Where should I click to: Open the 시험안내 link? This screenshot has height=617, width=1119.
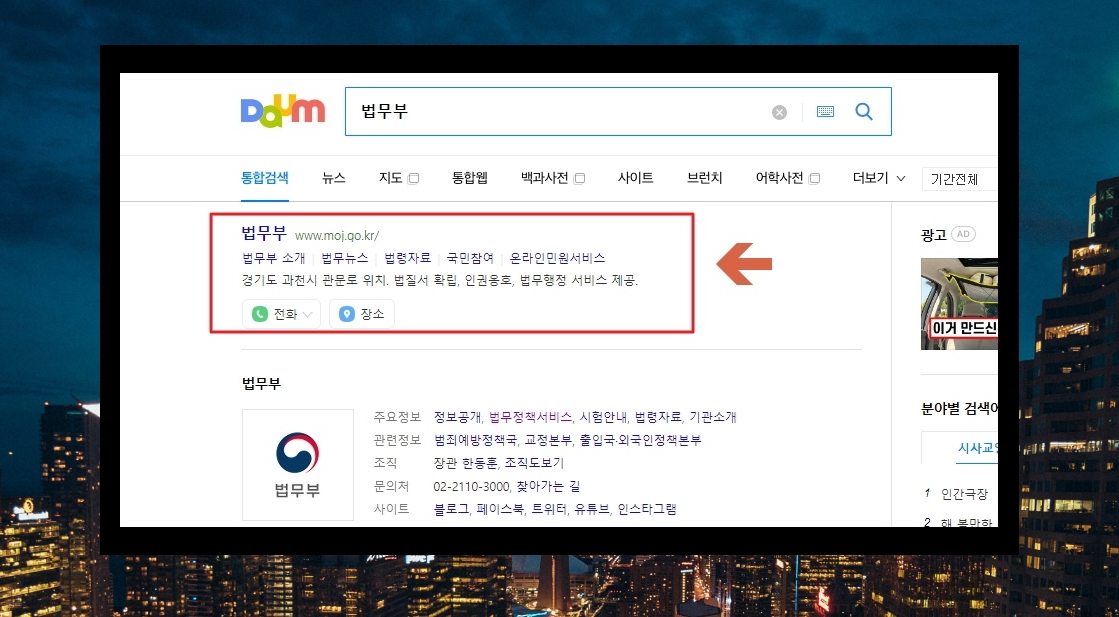pyautogui.click(x=604, y=417)
